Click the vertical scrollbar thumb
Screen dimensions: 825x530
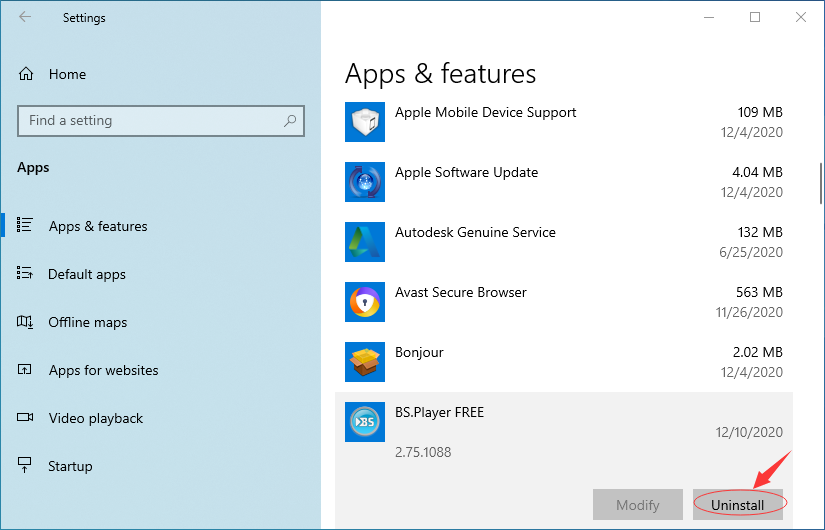click(x=820, y=184)
